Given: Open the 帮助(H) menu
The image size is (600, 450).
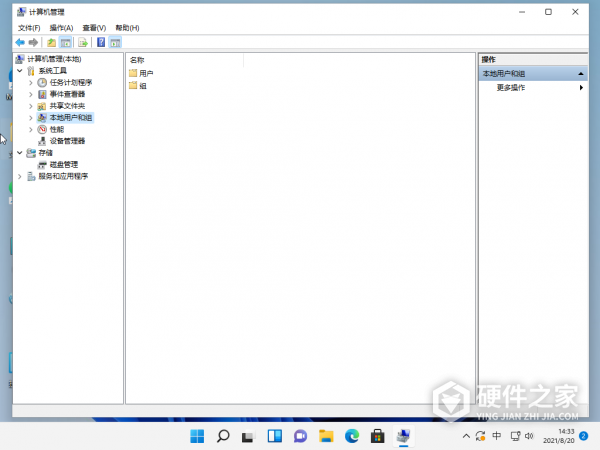Looking at the screenshot, I should tap(127, 28).
